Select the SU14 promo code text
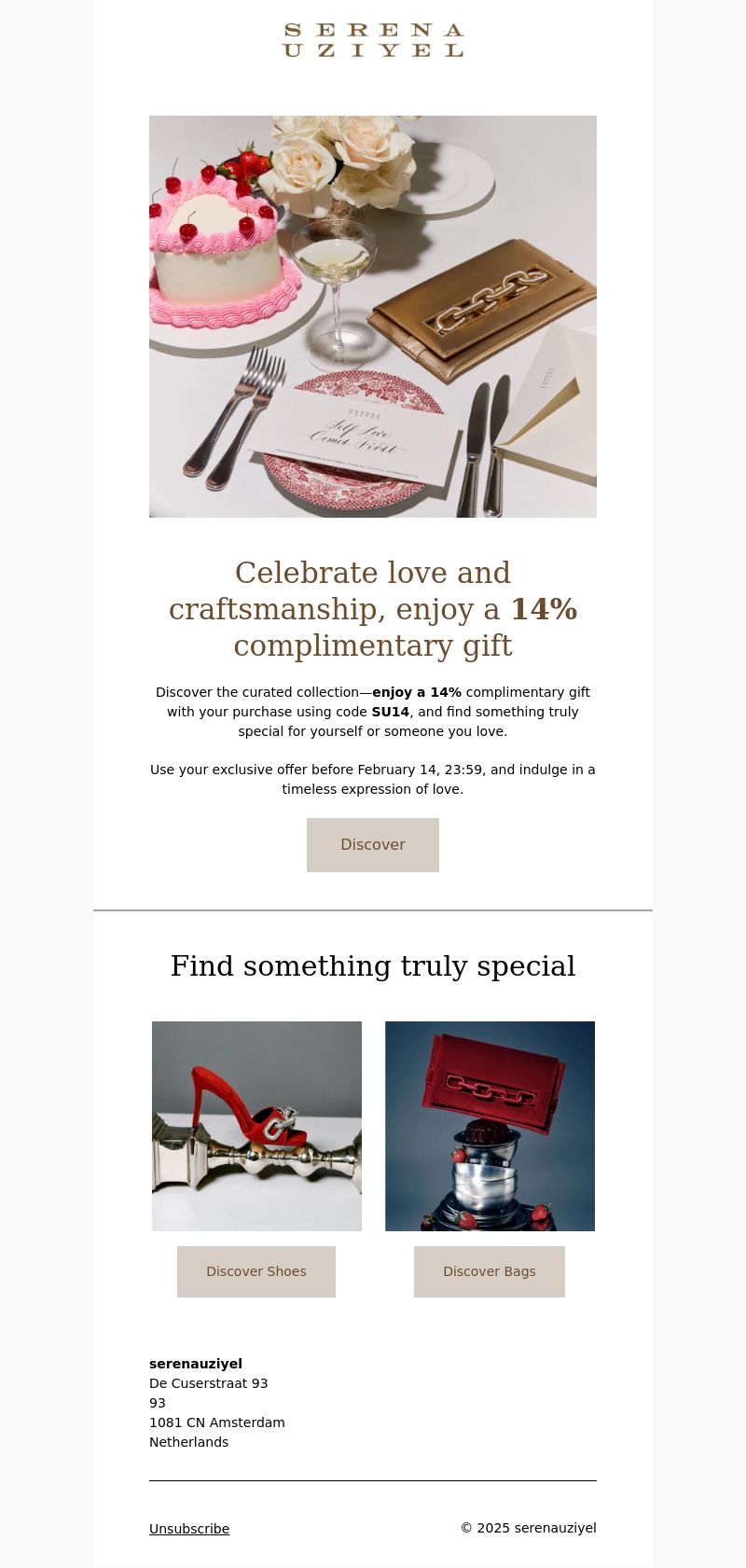 click(390, 712)
